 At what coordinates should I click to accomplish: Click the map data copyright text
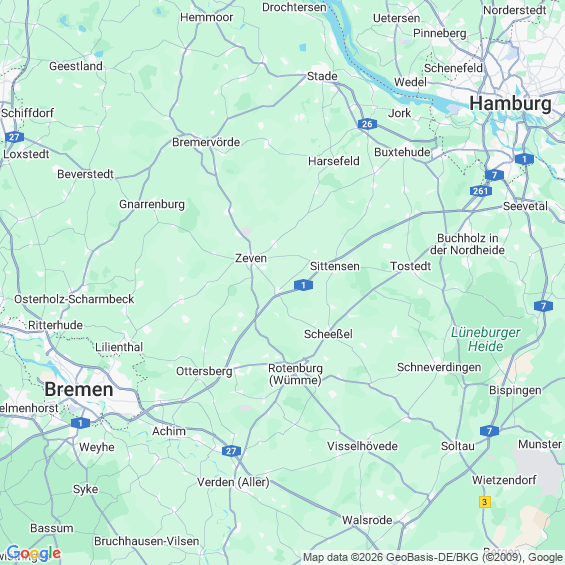pos(433,557)
